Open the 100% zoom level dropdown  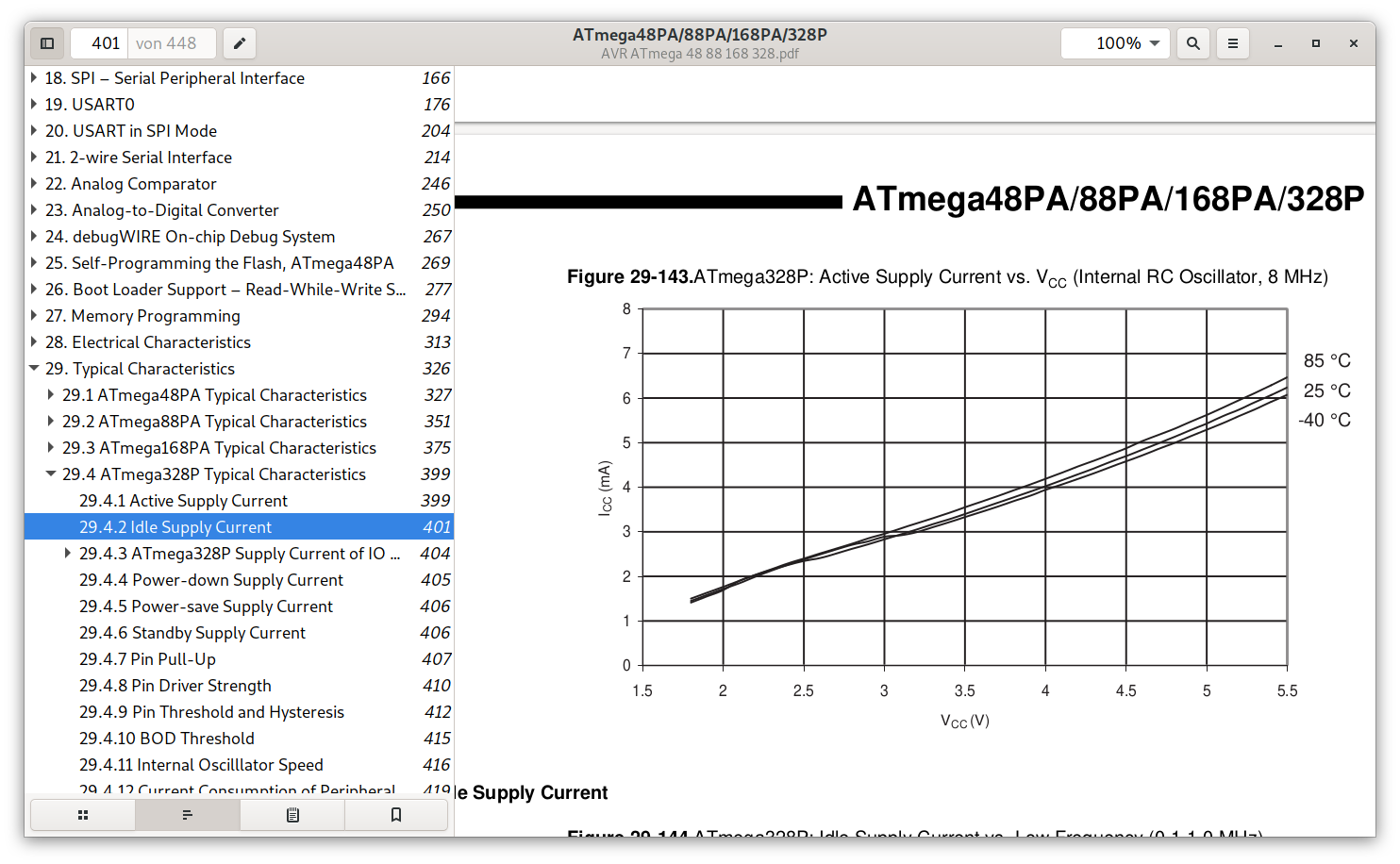[1115, 43]
